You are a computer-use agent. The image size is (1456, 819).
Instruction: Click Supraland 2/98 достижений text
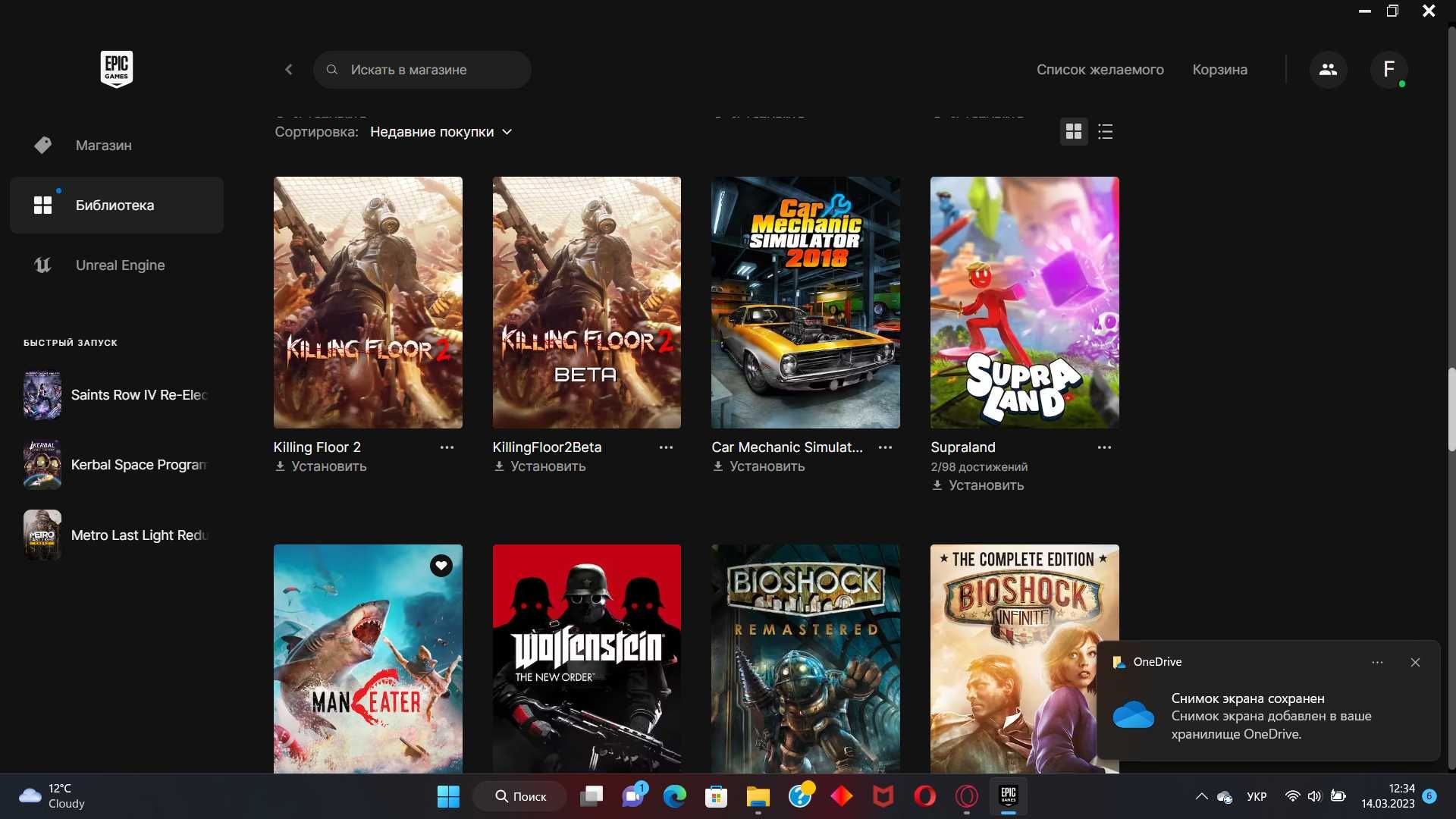[979, 467]
